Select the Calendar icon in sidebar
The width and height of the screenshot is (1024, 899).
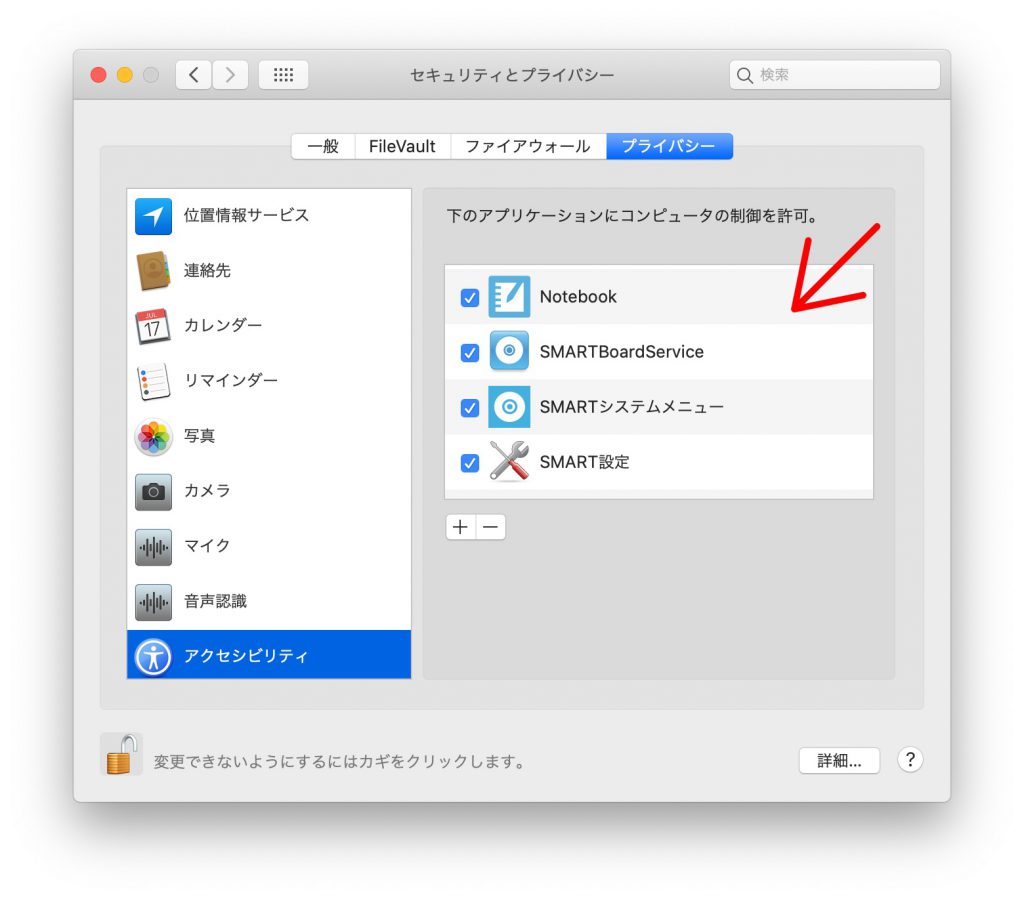[x=153, y=326]
